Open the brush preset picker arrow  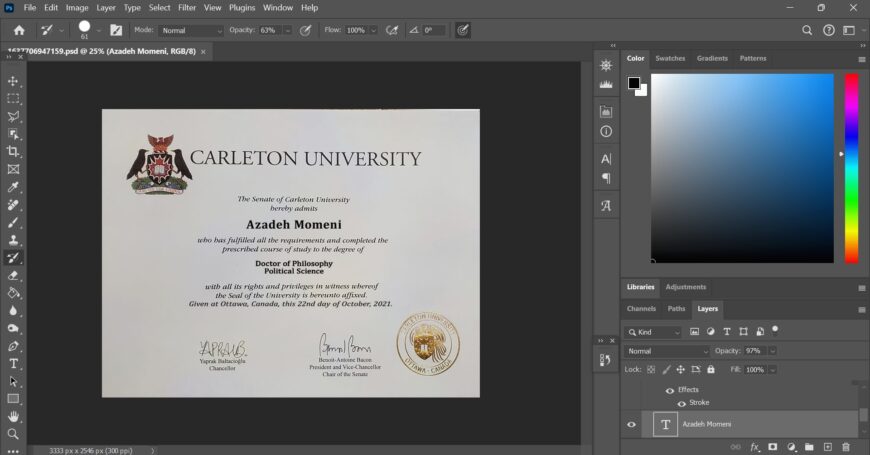(98, 31)
